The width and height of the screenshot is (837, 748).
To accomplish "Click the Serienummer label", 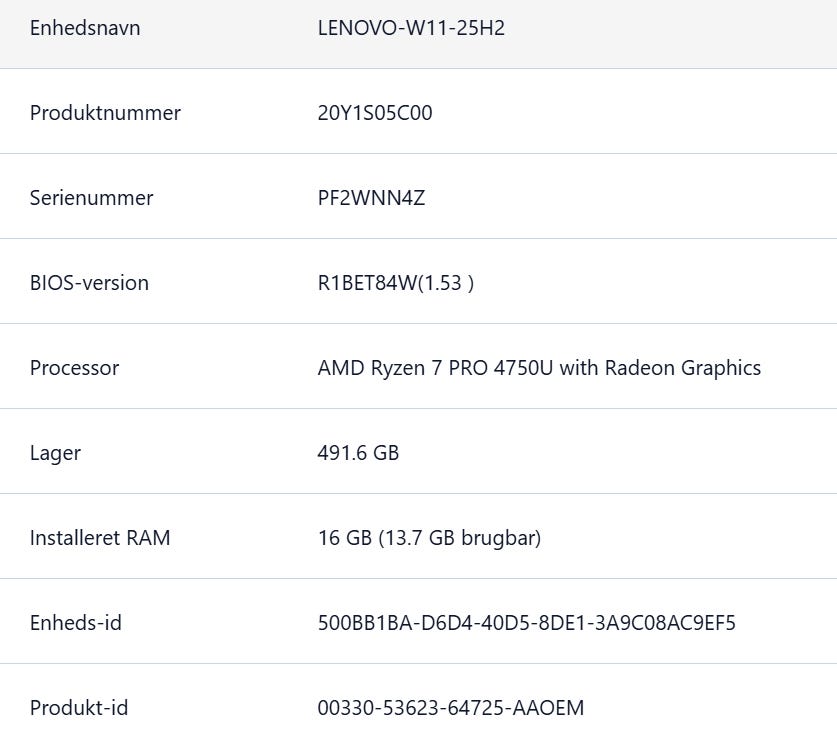I will pos(91,198).
